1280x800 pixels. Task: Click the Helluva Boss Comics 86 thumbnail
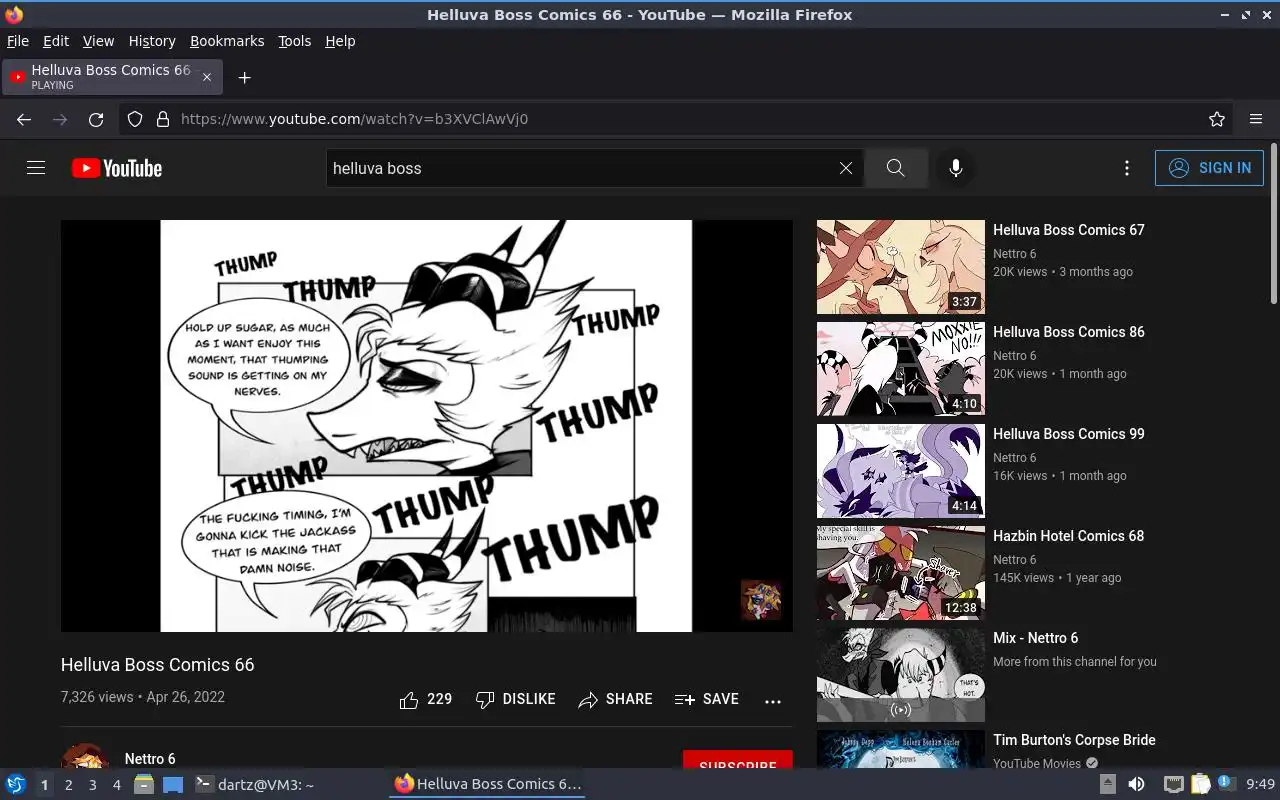pos(901,369)
